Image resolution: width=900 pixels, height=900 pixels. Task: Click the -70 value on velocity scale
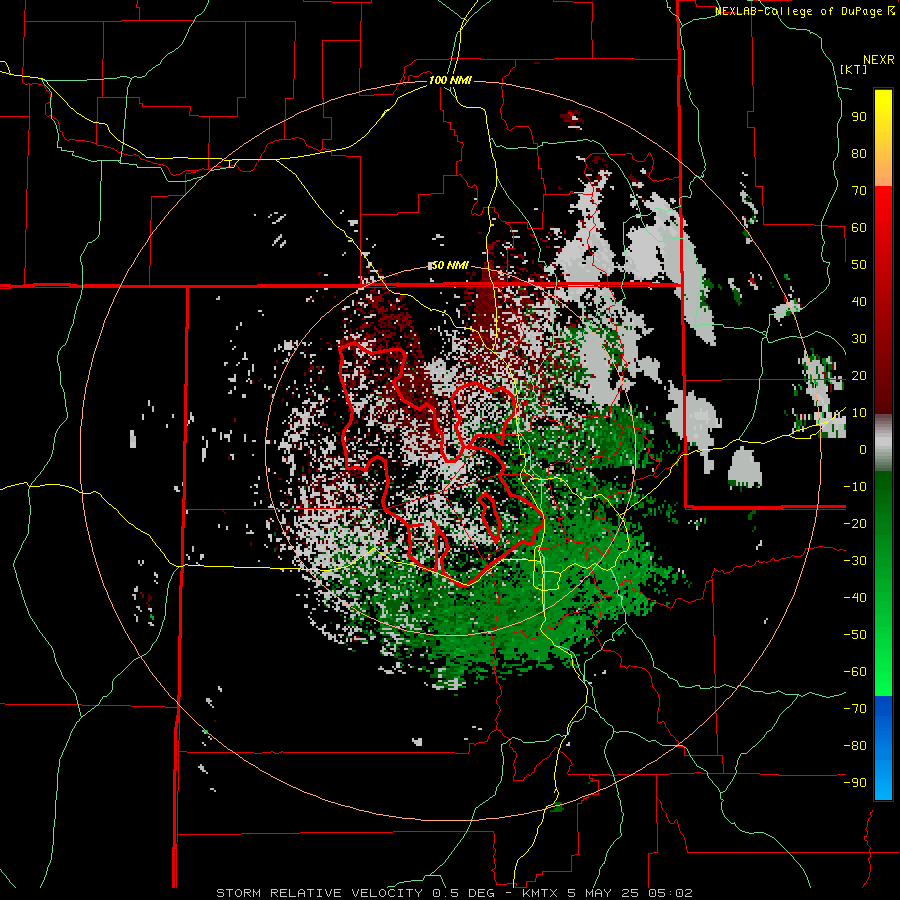[x=855, y=709]
